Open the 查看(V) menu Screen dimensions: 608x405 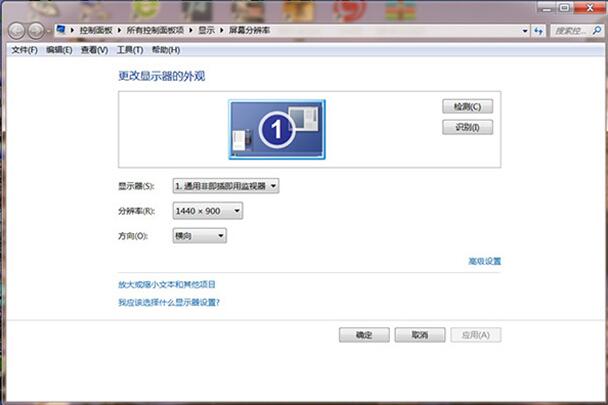click(x=94, y=50)
